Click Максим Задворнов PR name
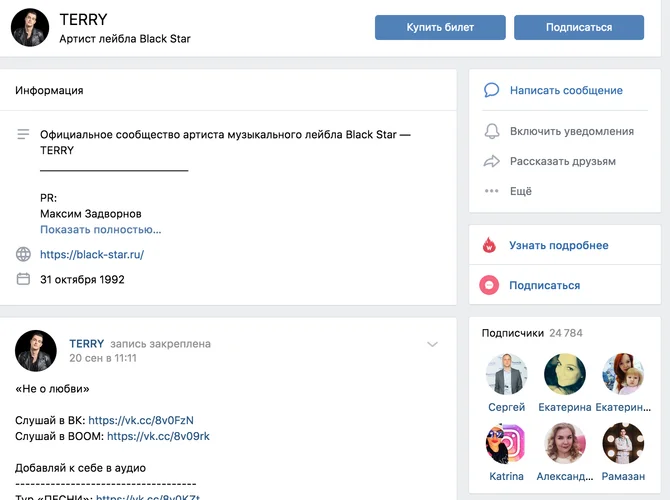Screen dimensions: 670x500 pyautogui.click(x=91, y=214)
